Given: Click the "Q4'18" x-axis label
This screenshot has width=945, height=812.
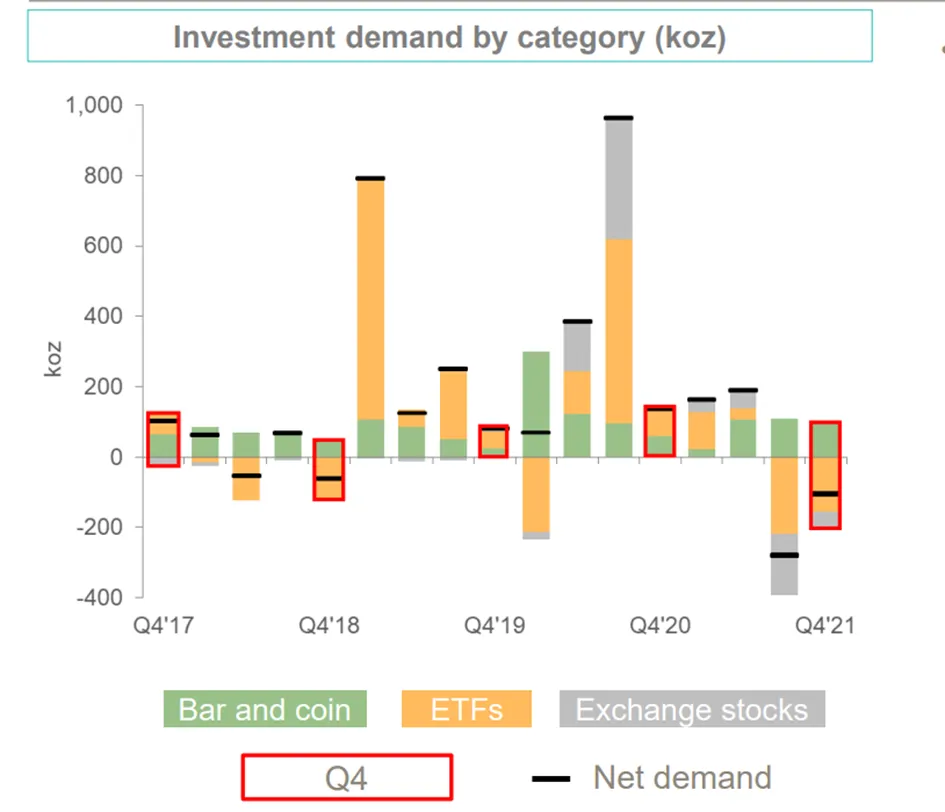Looking at the screenshot, I should [x=329, y=625].
